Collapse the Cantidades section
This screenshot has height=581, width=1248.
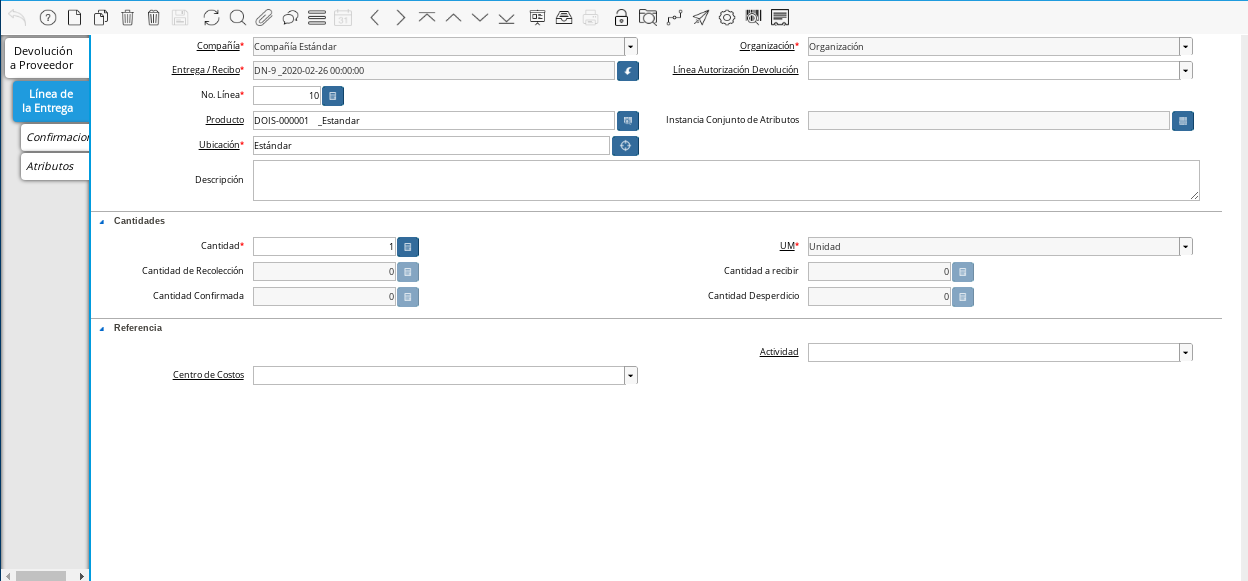pyautogui.click(x=101, y=221)
